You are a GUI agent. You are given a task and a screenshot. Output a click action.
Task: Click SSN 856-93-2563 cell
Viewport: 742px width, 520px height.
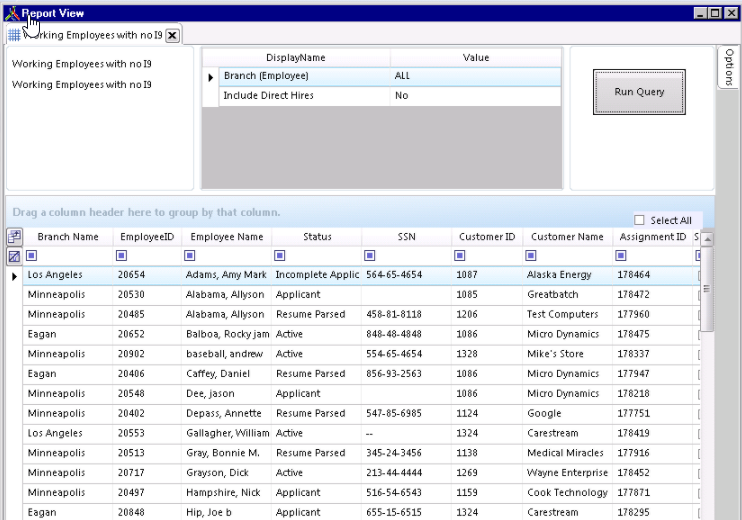406,374
